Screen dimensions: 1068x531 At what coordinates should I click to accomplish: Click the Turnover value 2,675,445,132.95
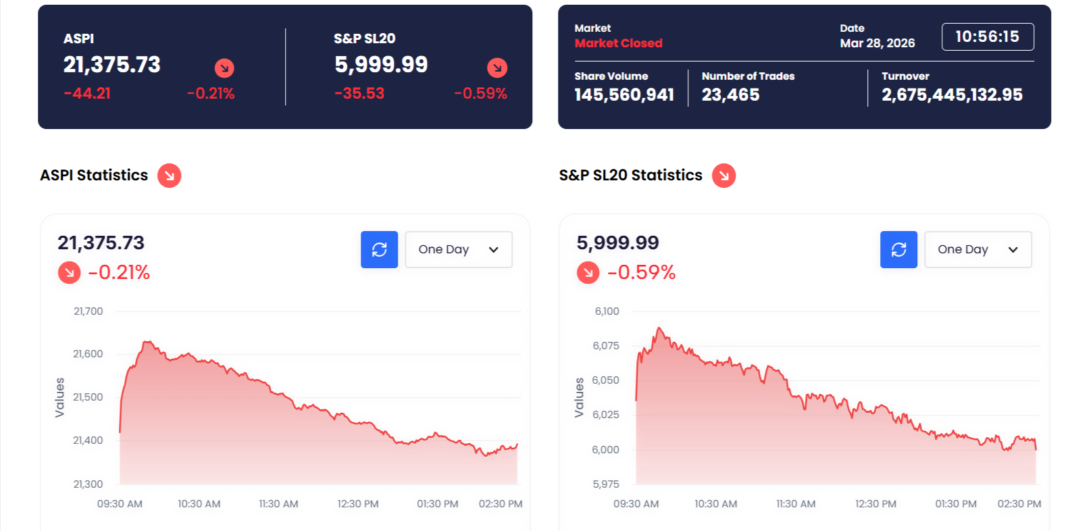point(952,95)
